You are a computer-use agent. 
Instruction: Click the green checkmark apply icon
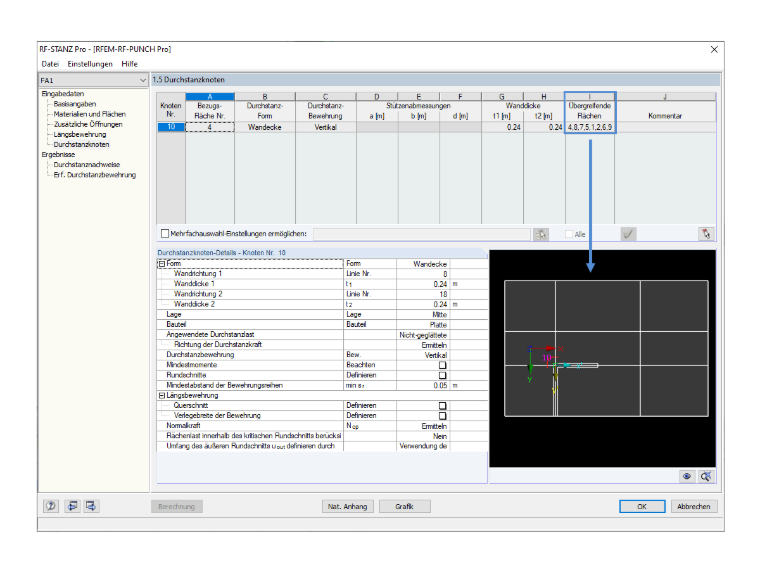pyautogui.click(x=628, y=234)
